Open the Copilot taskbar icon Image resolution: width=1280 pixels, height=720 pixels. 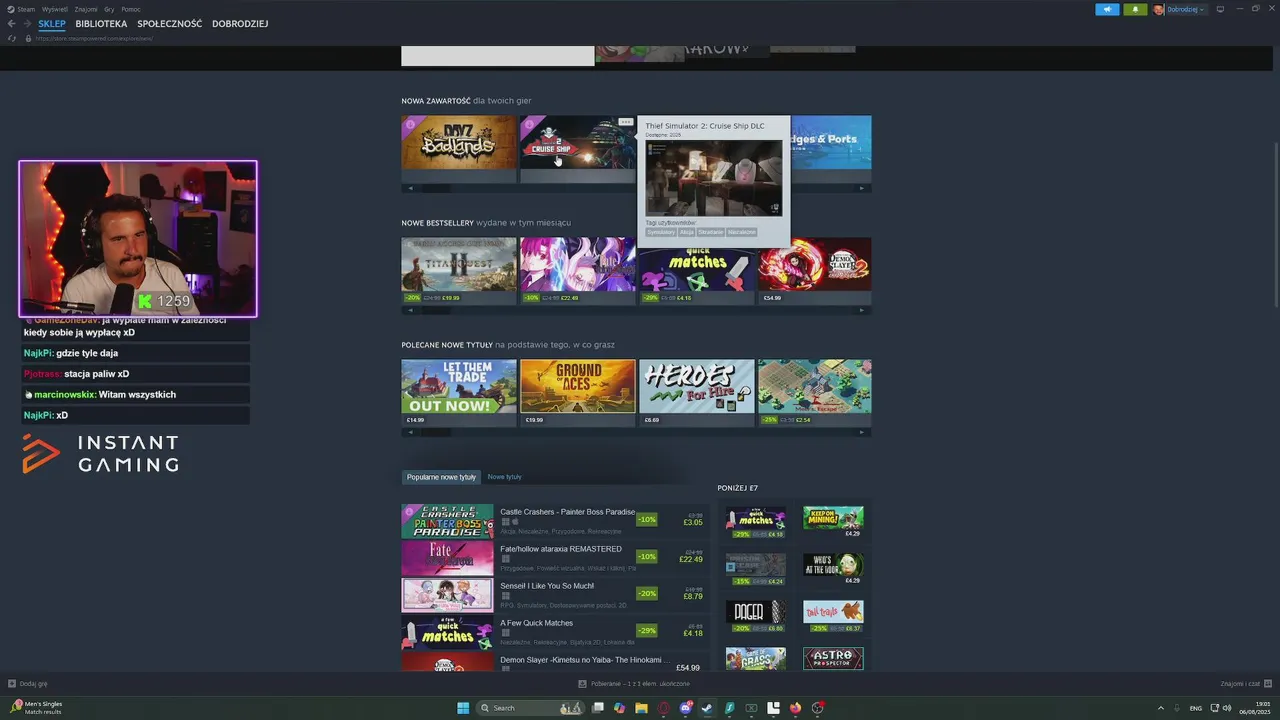coord(620,708)
